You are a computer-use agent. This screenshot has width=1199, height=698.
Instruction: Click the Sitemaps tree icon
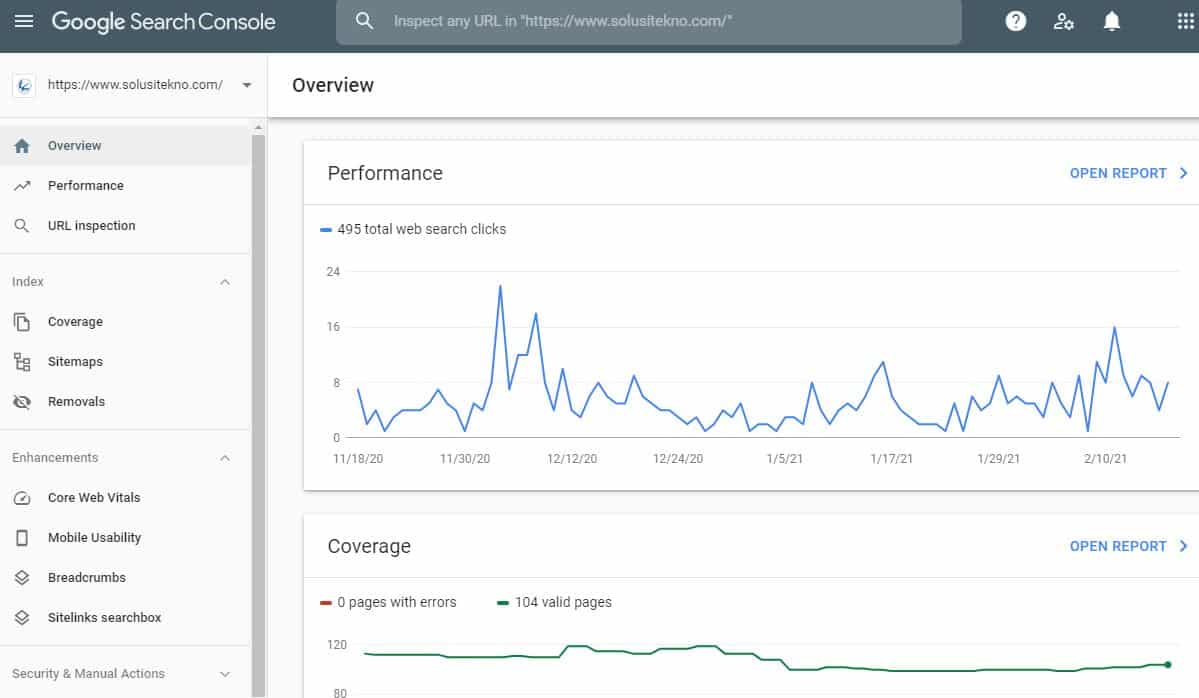[x=22, y=362]
